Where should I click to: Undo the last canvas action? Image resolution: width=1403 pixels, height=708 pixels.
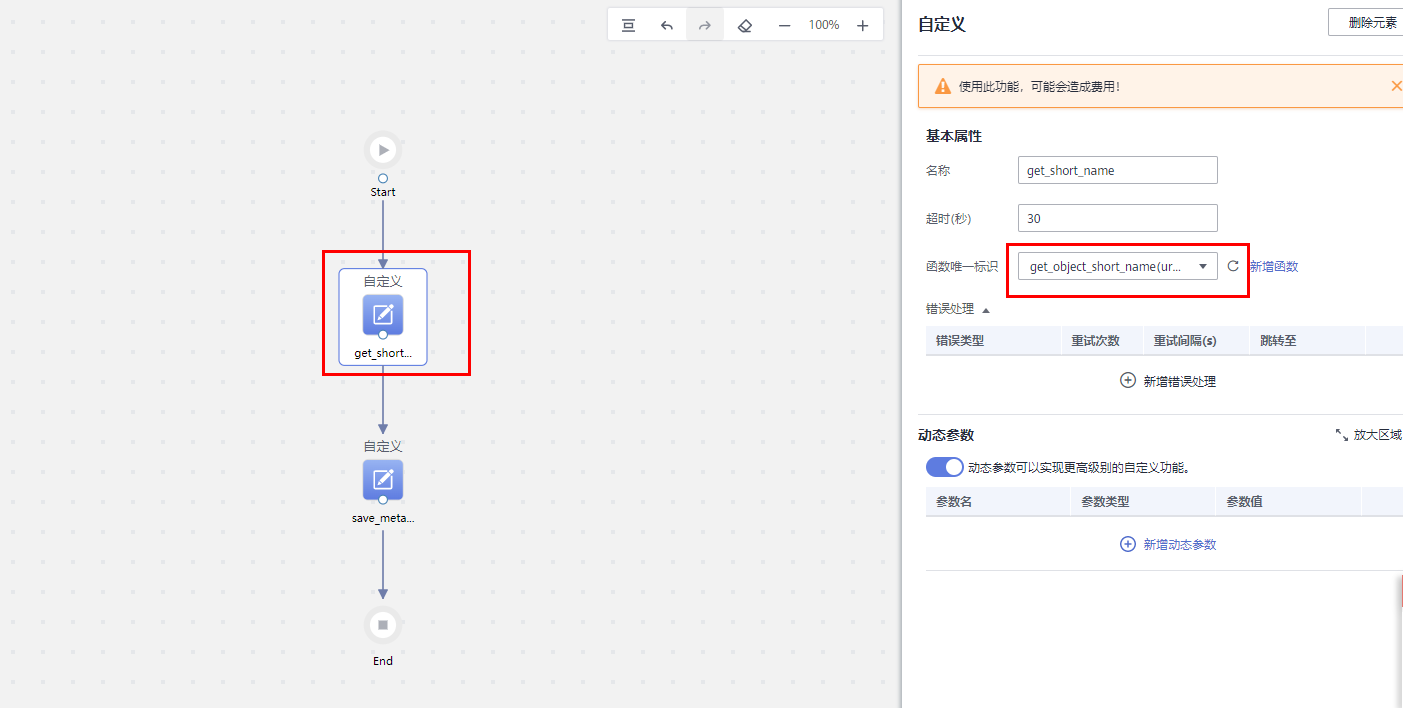pos(667,24)
